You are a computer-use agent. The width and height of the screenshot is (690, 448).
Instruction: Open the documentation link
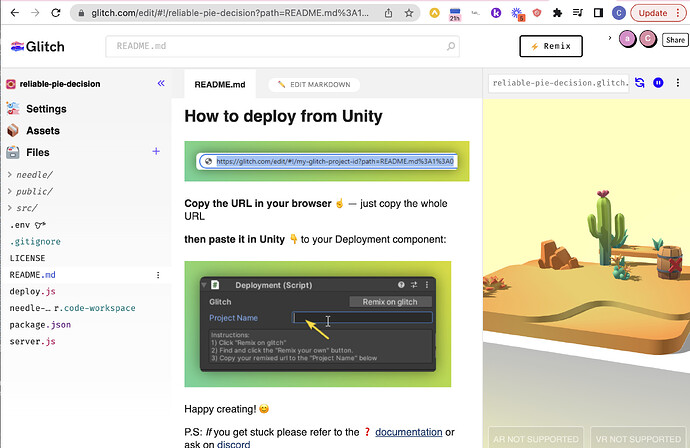click(409, 432)
